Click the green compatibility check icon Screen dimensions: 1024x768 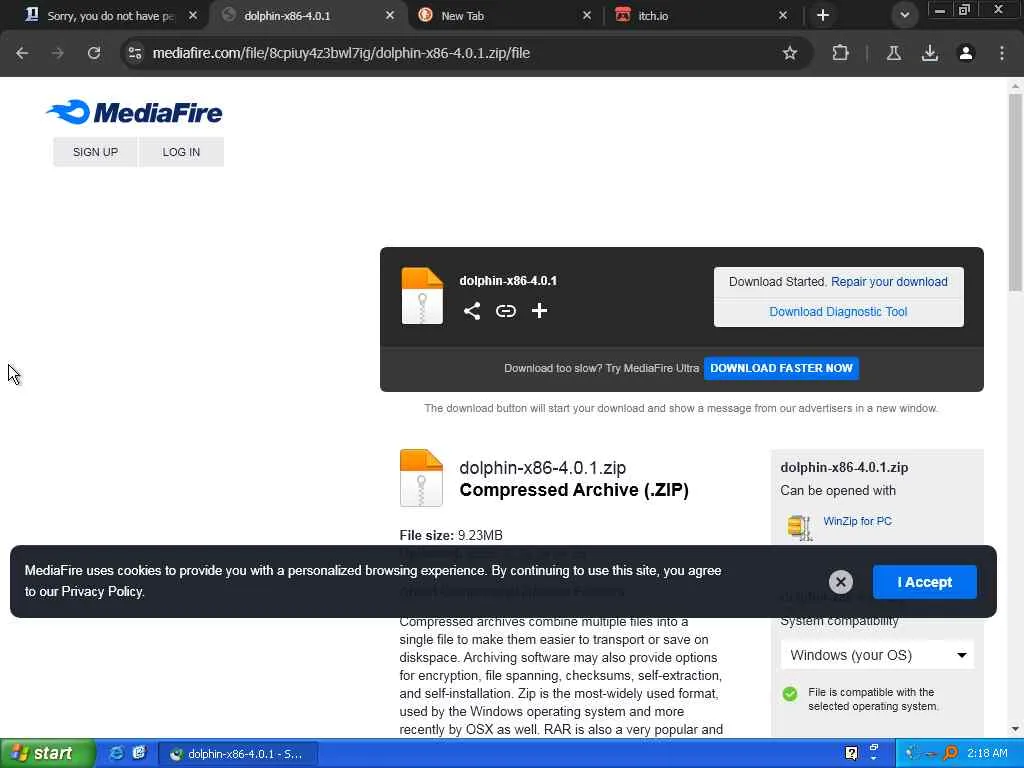click(x=790, y=694)
